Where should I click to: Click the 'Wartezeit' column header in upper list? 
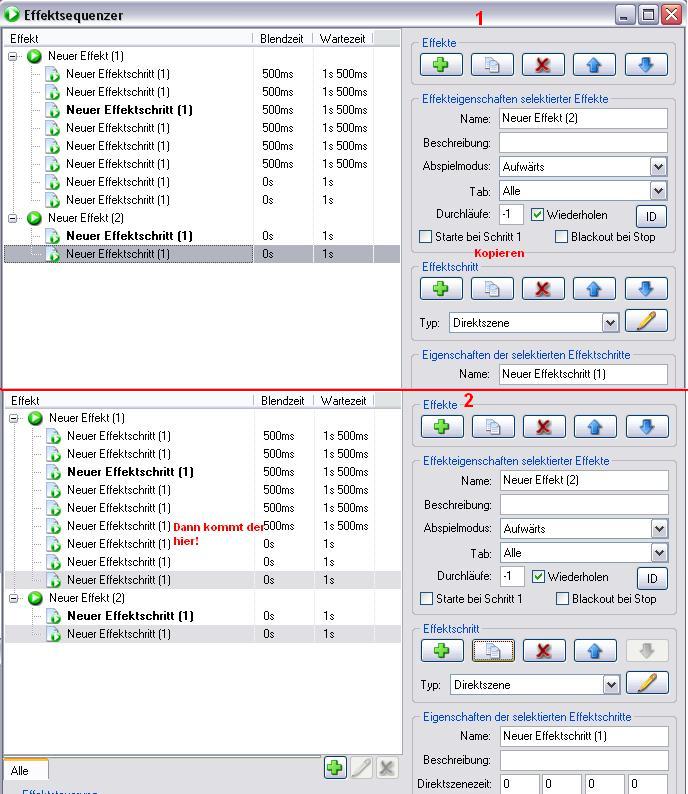343,38
